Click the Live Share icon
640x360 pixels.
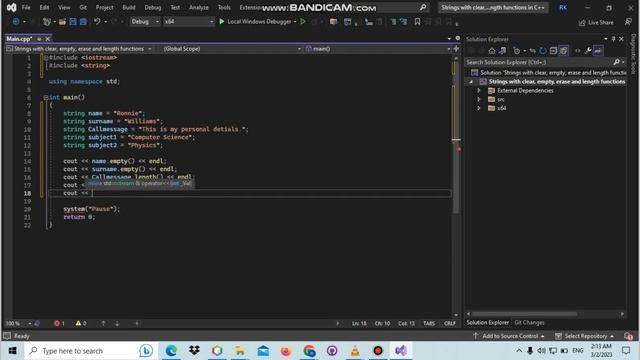tap(582, 23)
